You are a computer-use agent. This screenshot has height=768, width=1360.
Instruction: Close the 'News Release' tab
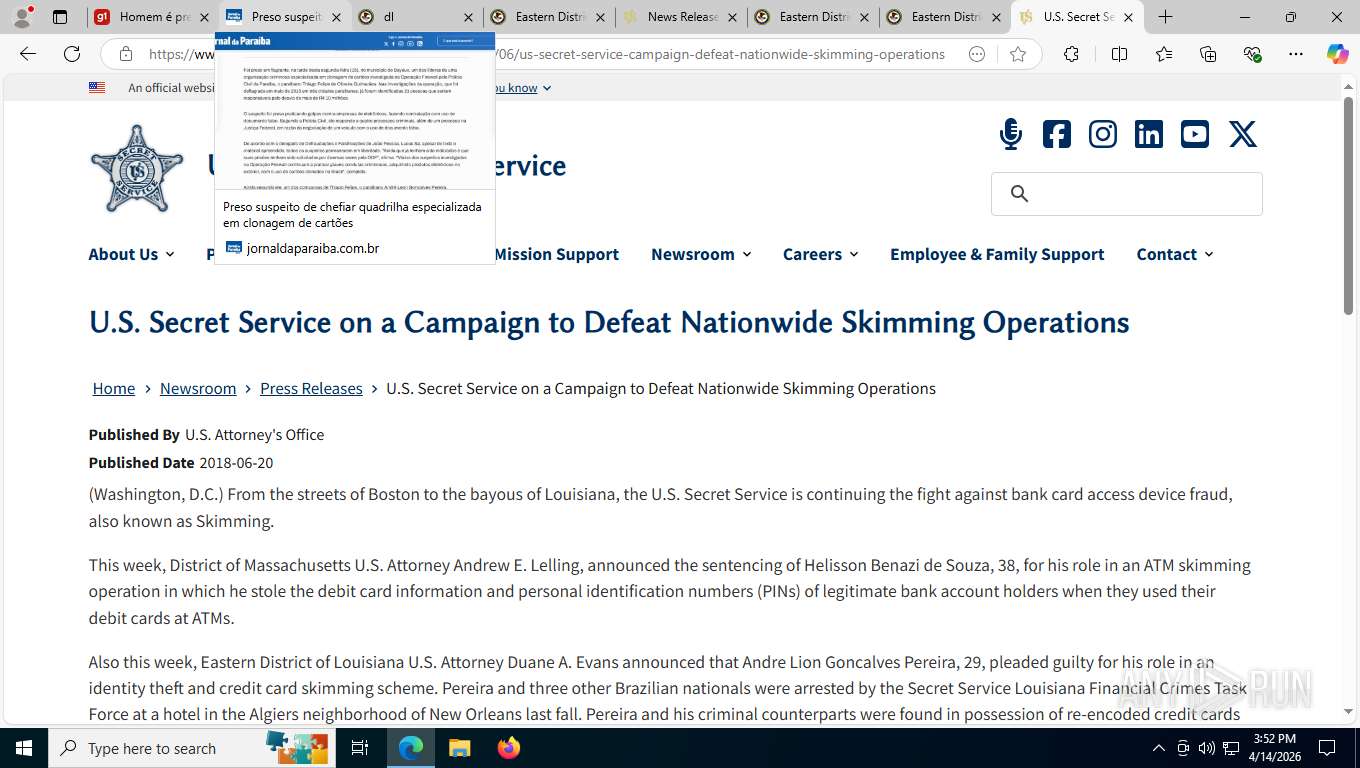pyautogui.click(x=732, y=17)
